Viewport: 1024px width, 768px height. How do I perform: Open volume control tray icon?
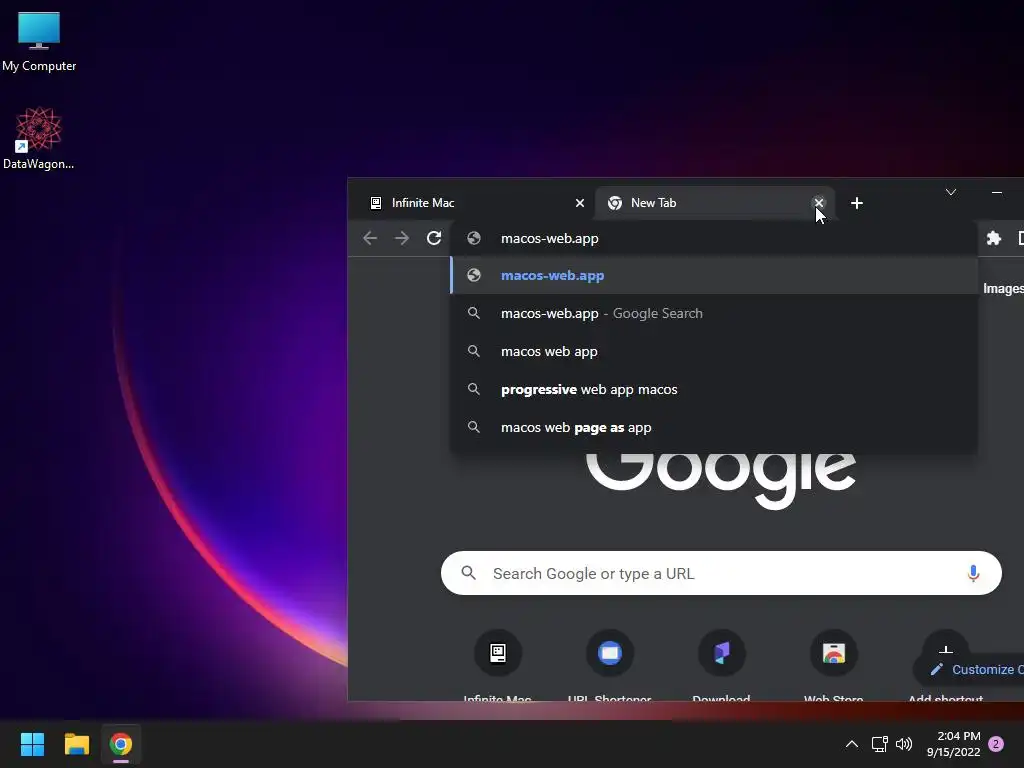[904, 744]
